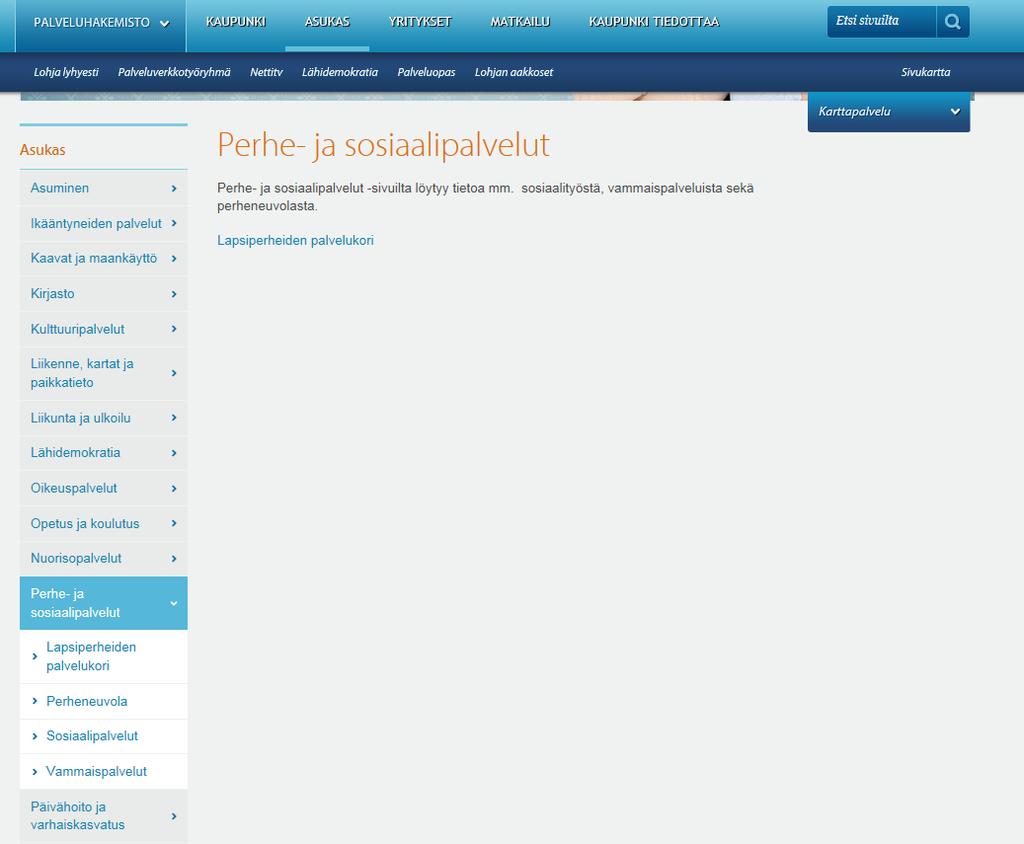Expand the Oikeuspalvelut chevron

click(x=174, y=488)
